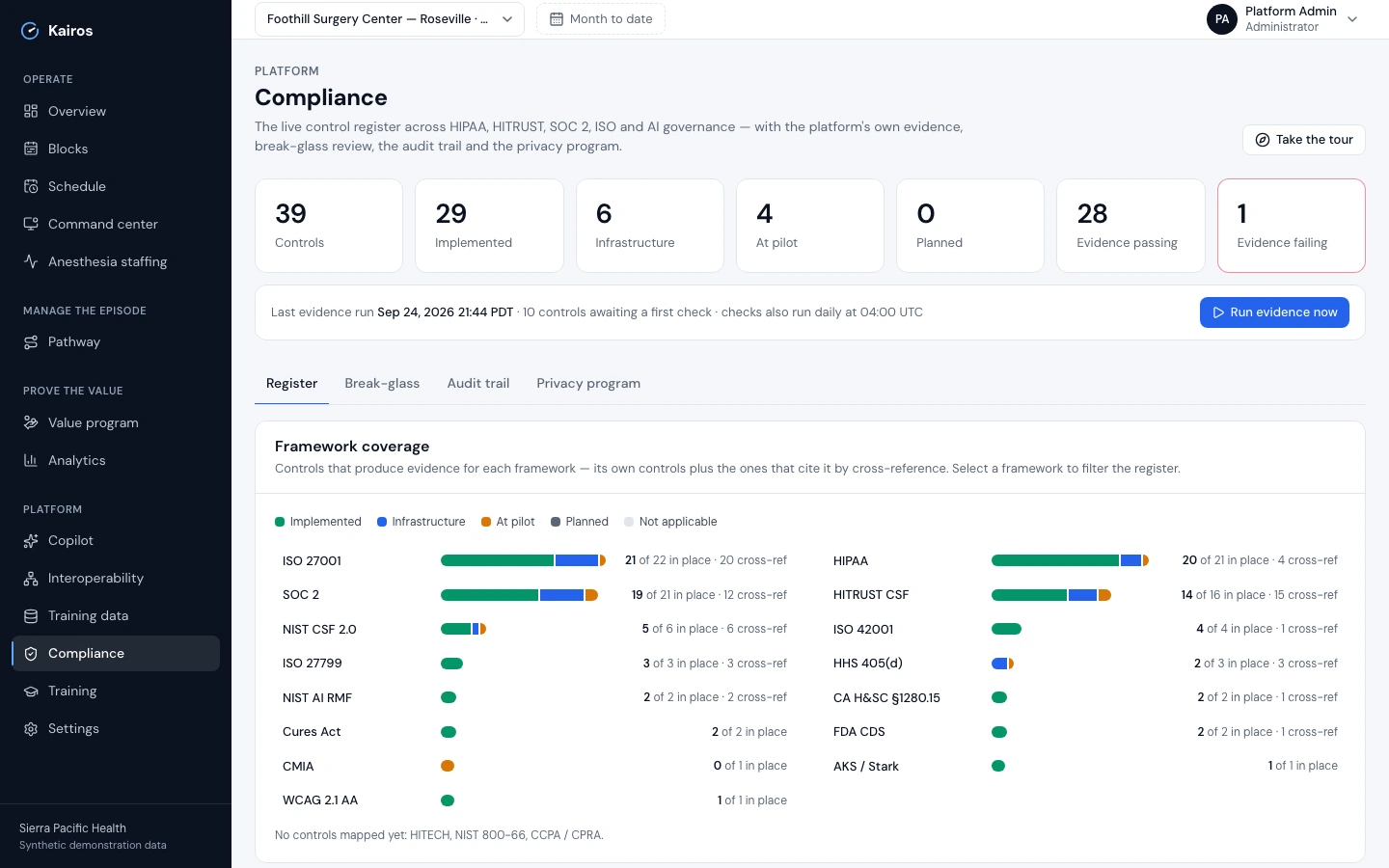Open Command center in sidebar
The width and height of the screenshot is (1389, 868).
(116, 224)
